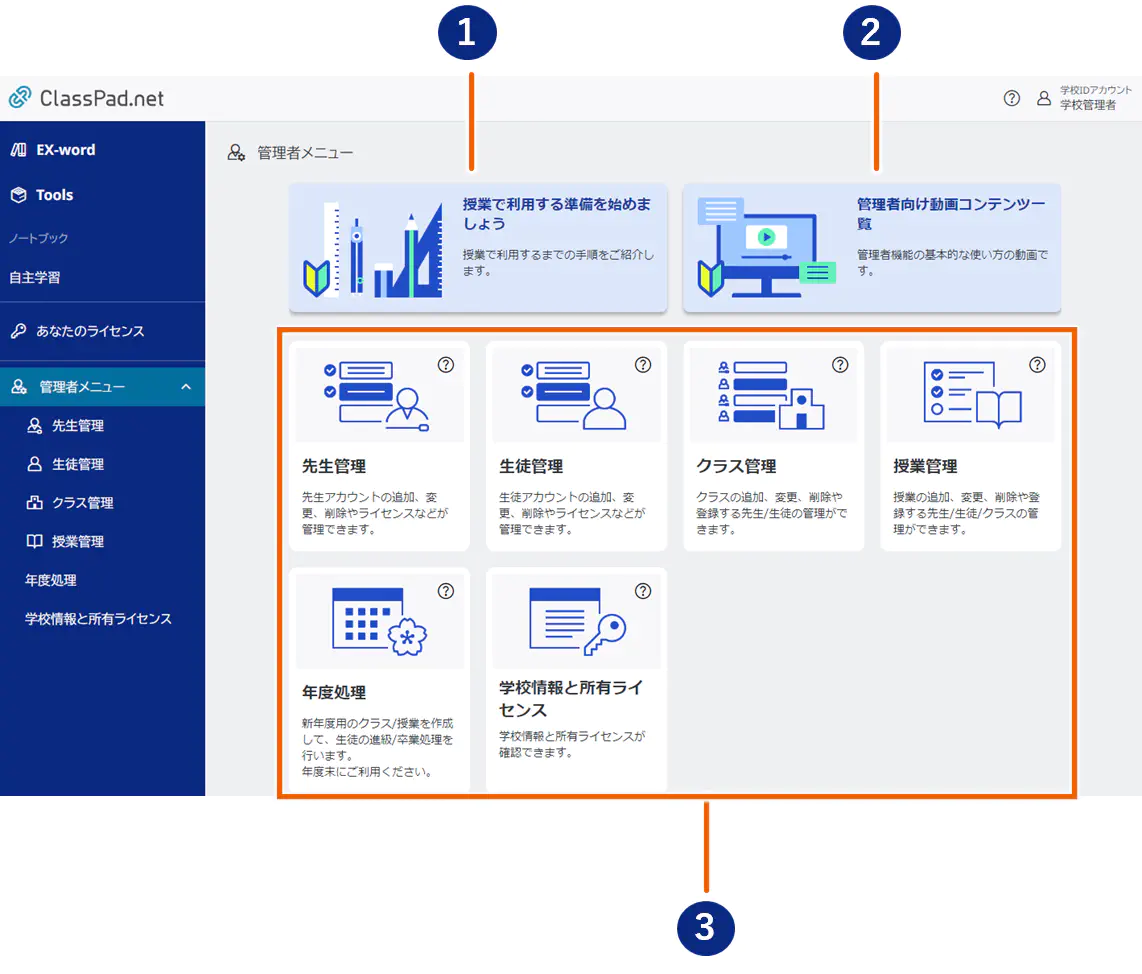Open the 管理者向け動画コンテンツ一覧 card
The height and width of the screenshot is (974, 1142).
(x=872, y=247)
